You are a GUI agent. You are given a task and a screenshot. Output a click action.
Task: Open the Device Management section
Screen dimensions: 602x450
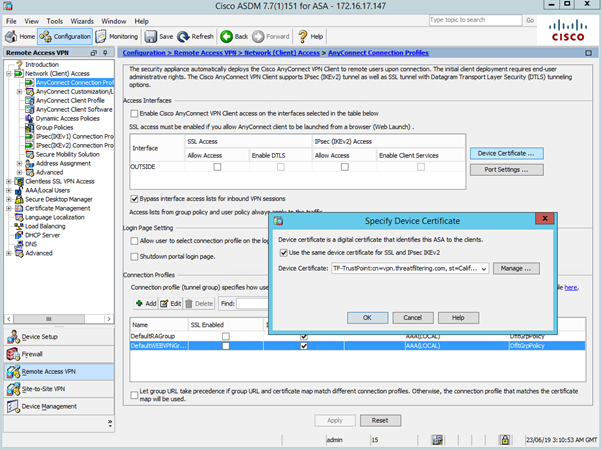(49, 406)
